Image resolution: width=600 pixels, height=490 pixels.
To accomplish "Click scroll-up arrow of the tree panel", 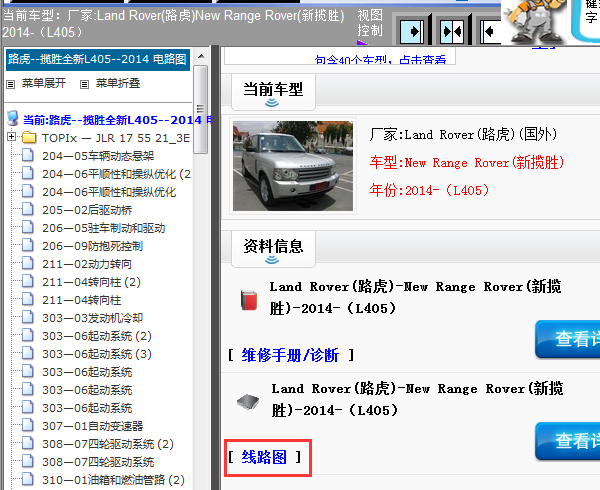I will (x=201, y=57).
